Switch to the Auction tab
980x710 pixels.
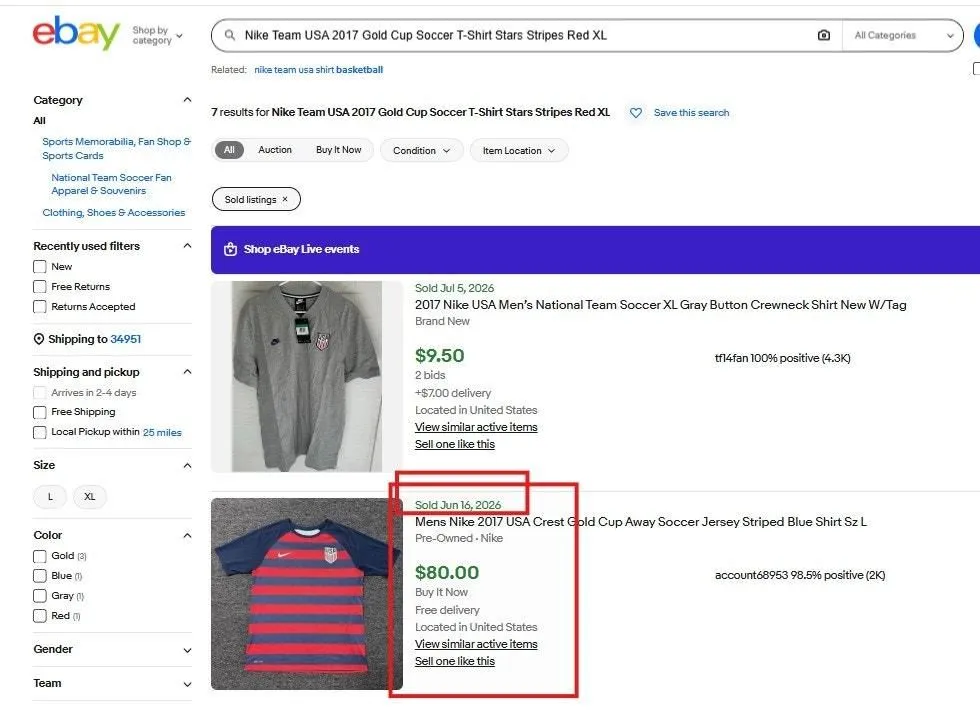(275, 149)
